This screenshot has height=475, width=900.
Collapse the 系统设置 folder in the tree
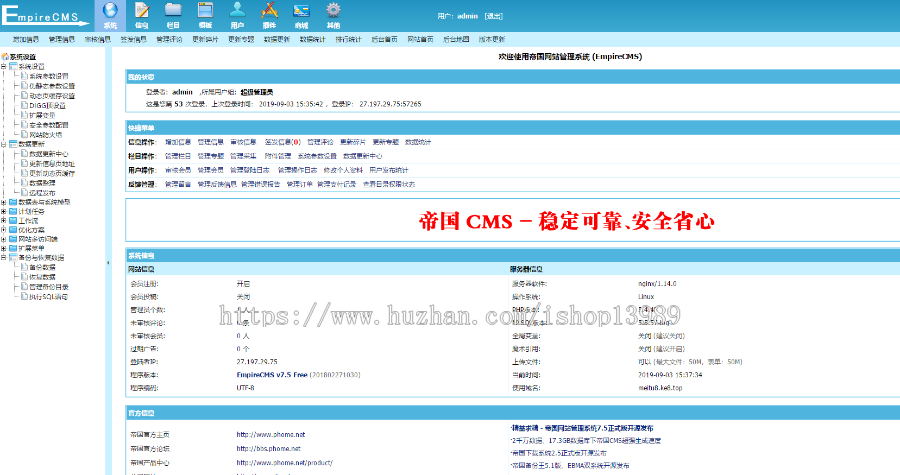point(4,67)
